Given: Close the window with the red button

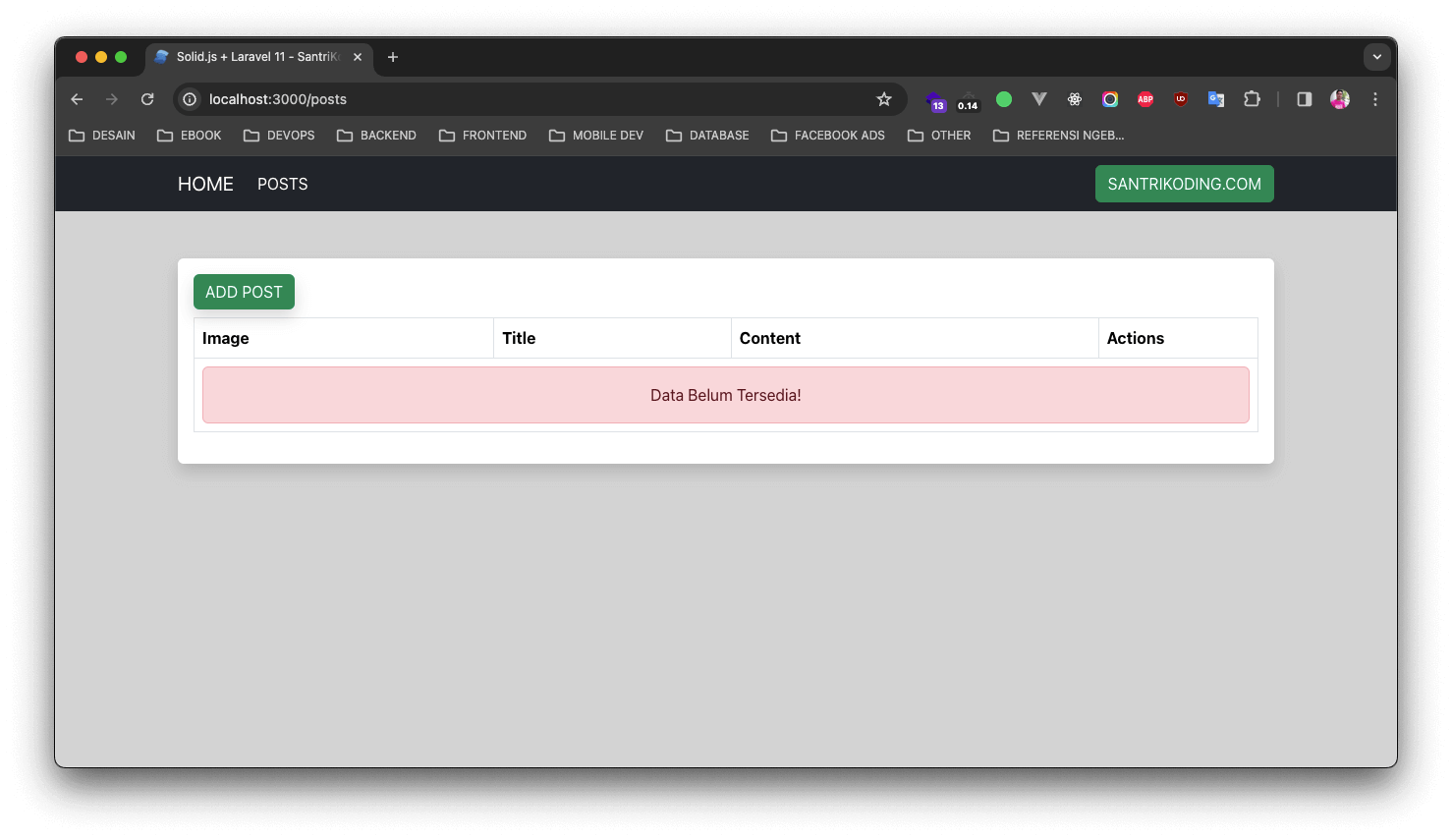Looking at the screenshot, I should pos(82,57).
